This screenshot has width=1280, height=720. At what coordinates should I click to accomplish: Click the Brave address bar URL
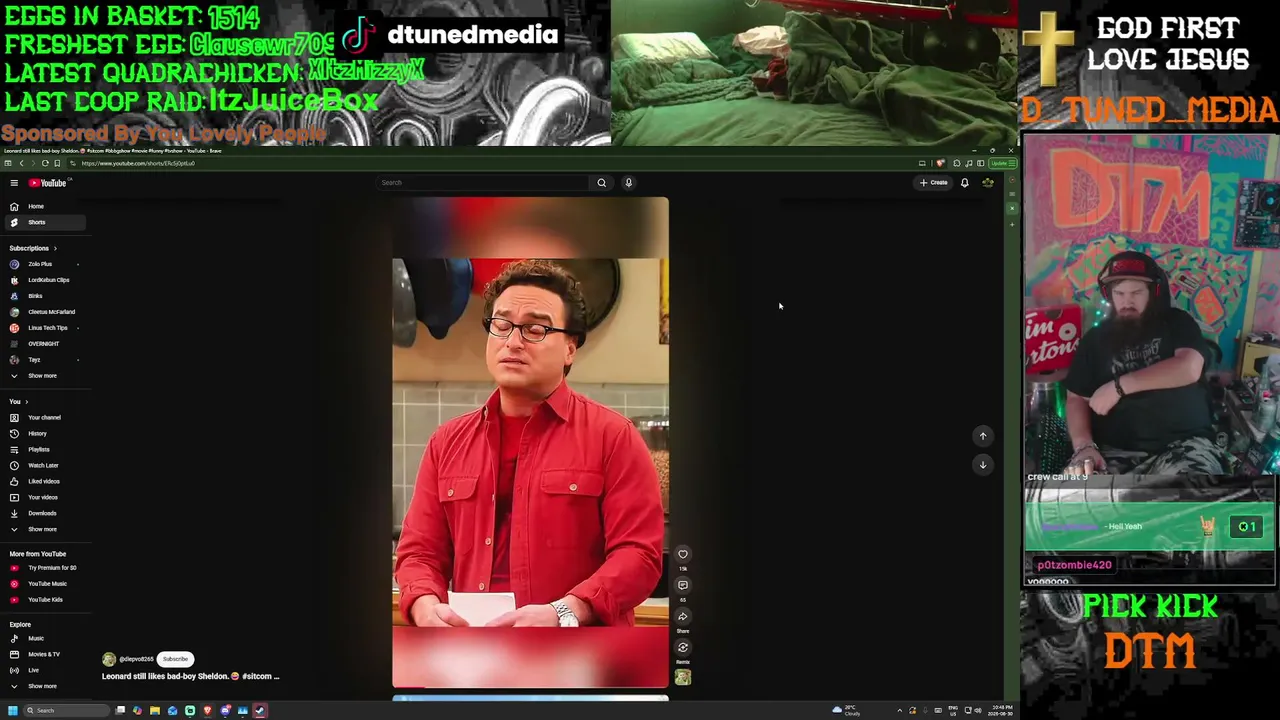(x=138, y=163)
